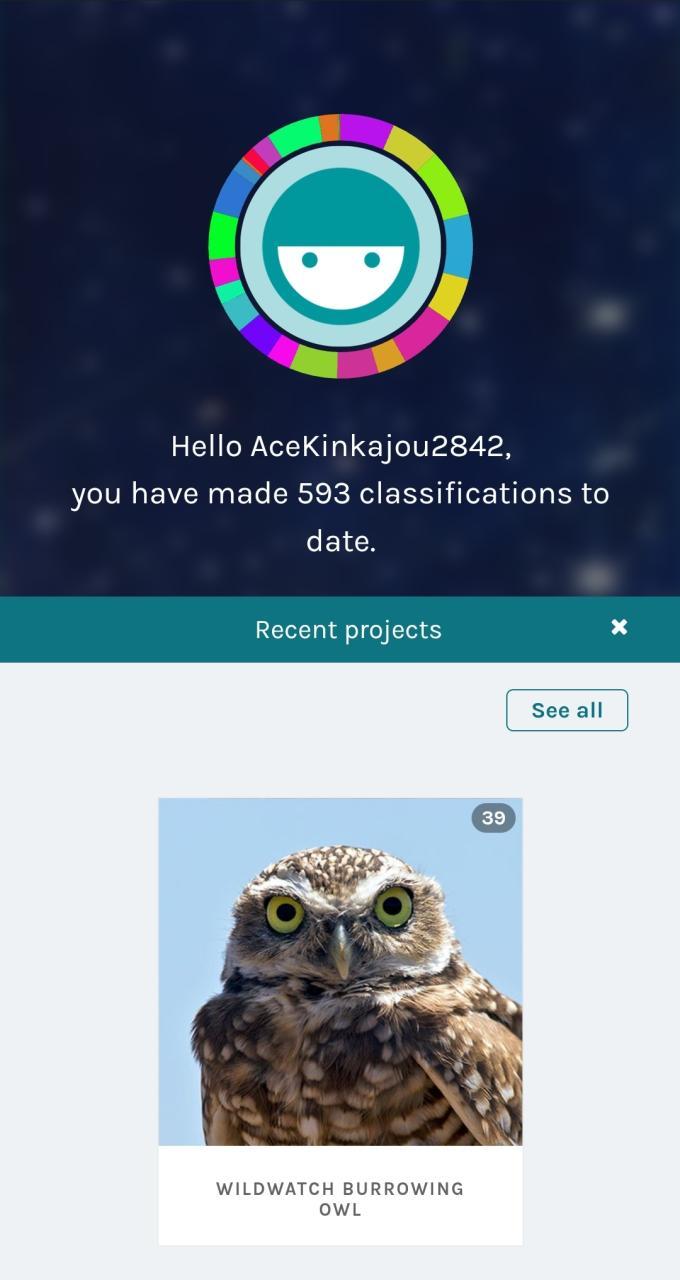Select the sky-blue segment on the ring's right
The image size is (680, 1280).
pos(458,245)
